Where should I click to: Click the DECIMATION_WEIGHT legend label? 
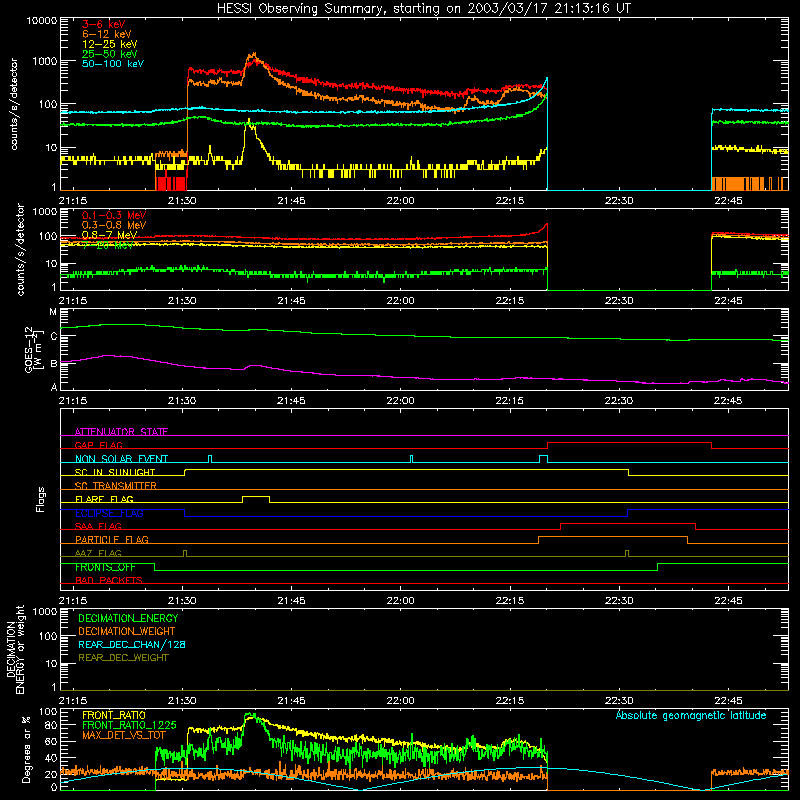127,631
